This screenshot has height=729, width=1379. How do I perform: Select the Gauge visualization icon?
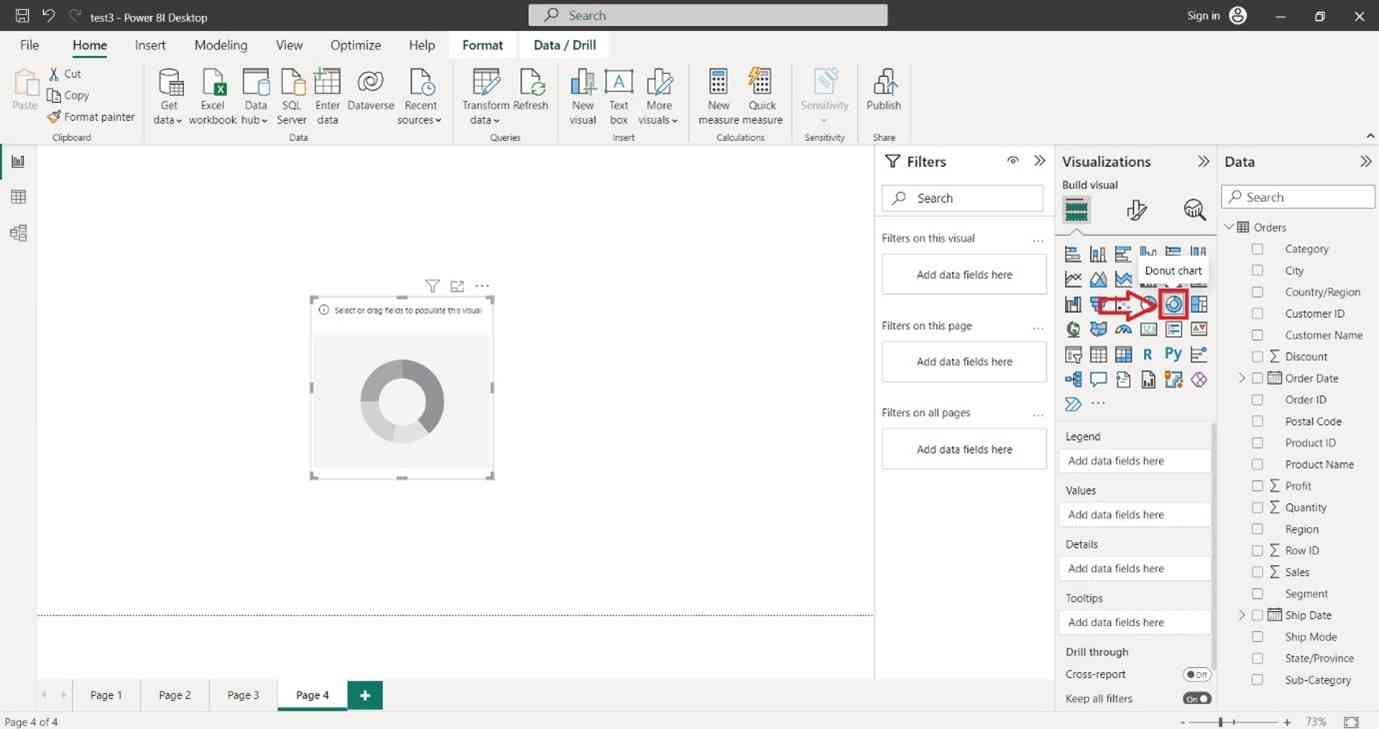(x=1123, y=329)
